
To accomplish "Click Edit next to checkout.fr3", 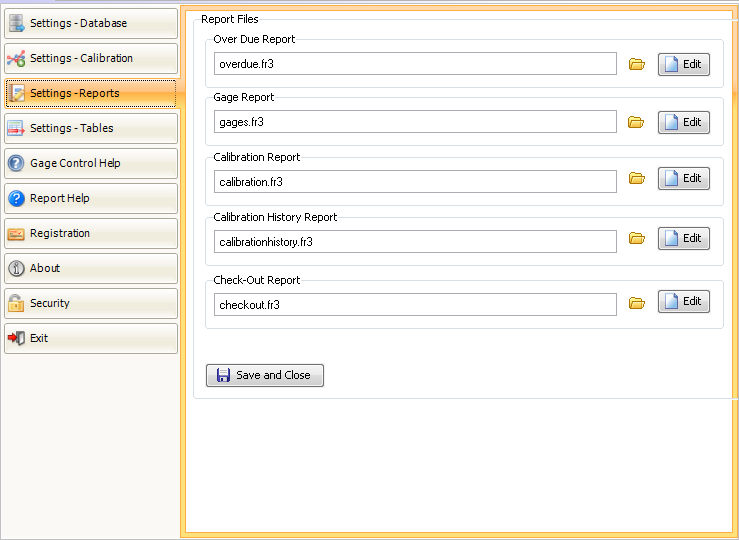I will [683, 302].
